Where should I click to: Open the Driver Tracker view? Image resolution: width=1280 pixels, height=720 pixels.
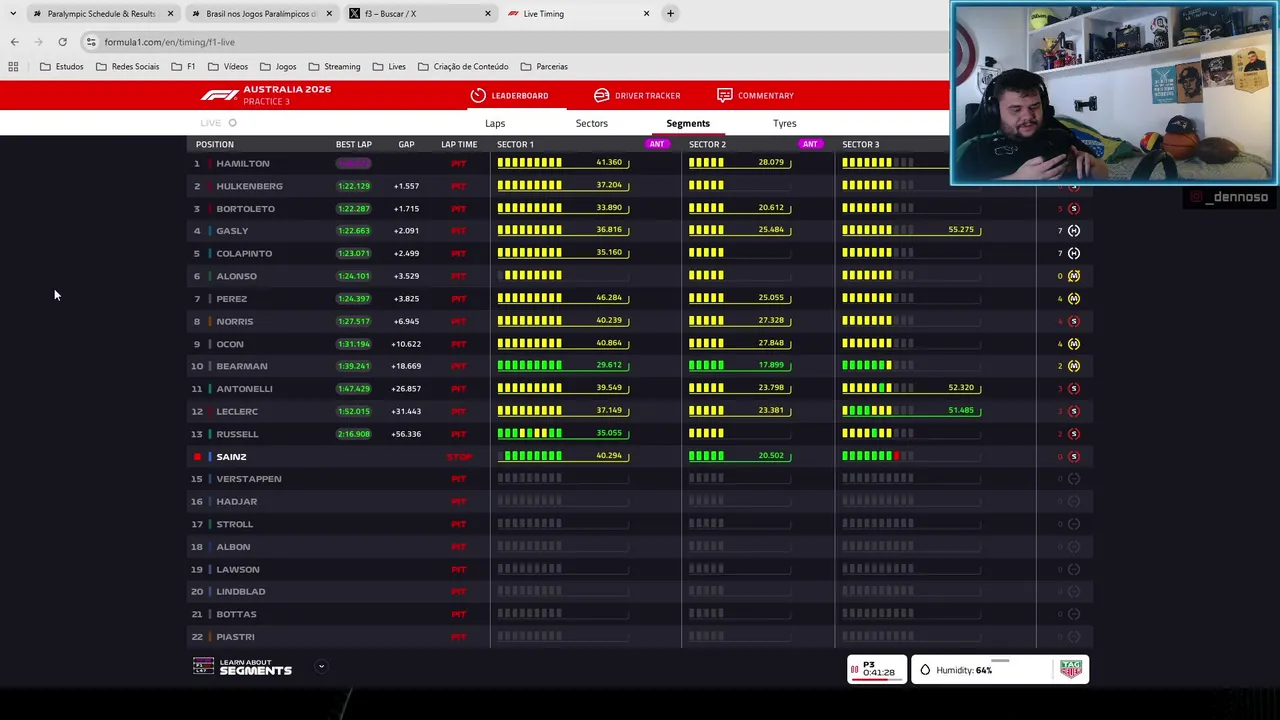(x=636, y=95)
